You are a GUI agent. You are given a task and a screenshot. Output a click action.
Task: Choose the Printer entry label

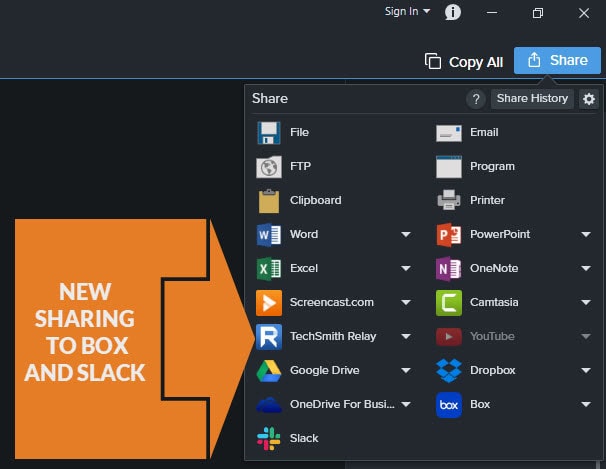(487, 201)
